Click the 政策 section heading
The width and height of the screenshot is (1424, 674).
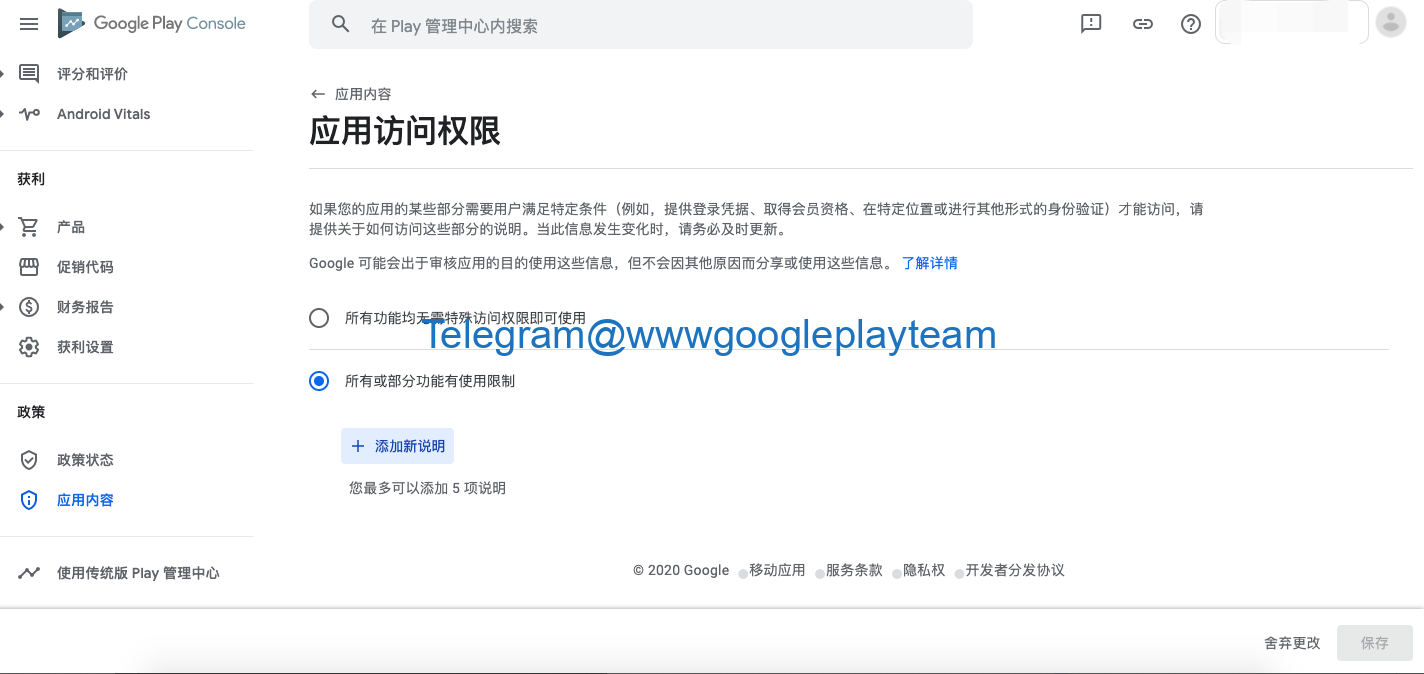click(31, 412)
